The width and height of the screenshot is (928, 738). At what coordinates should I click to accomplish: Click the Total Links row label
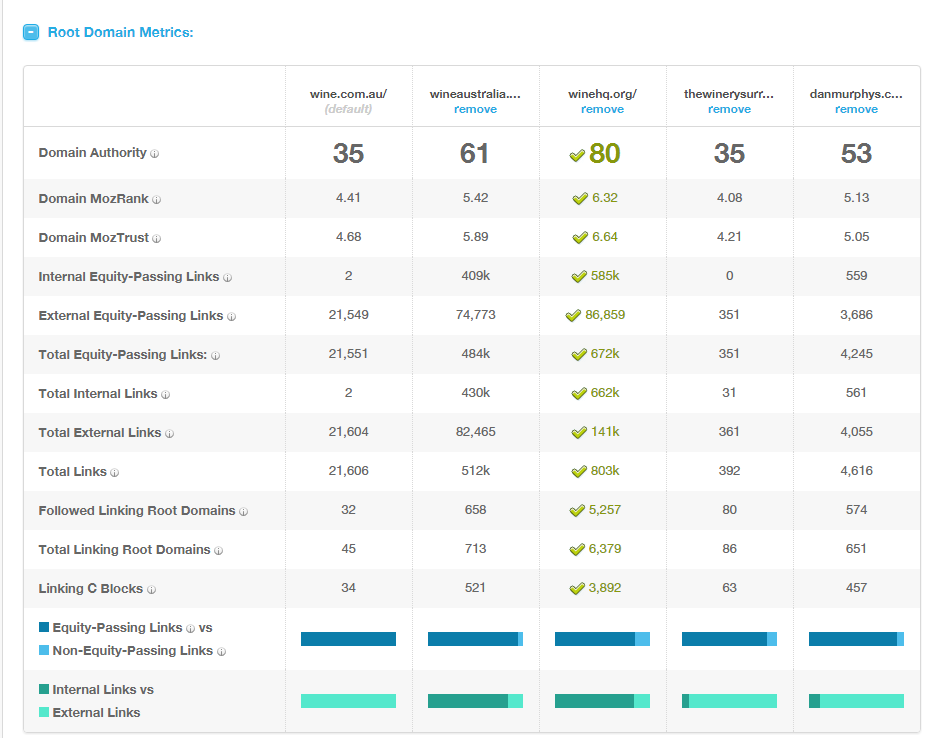[72, 472]
